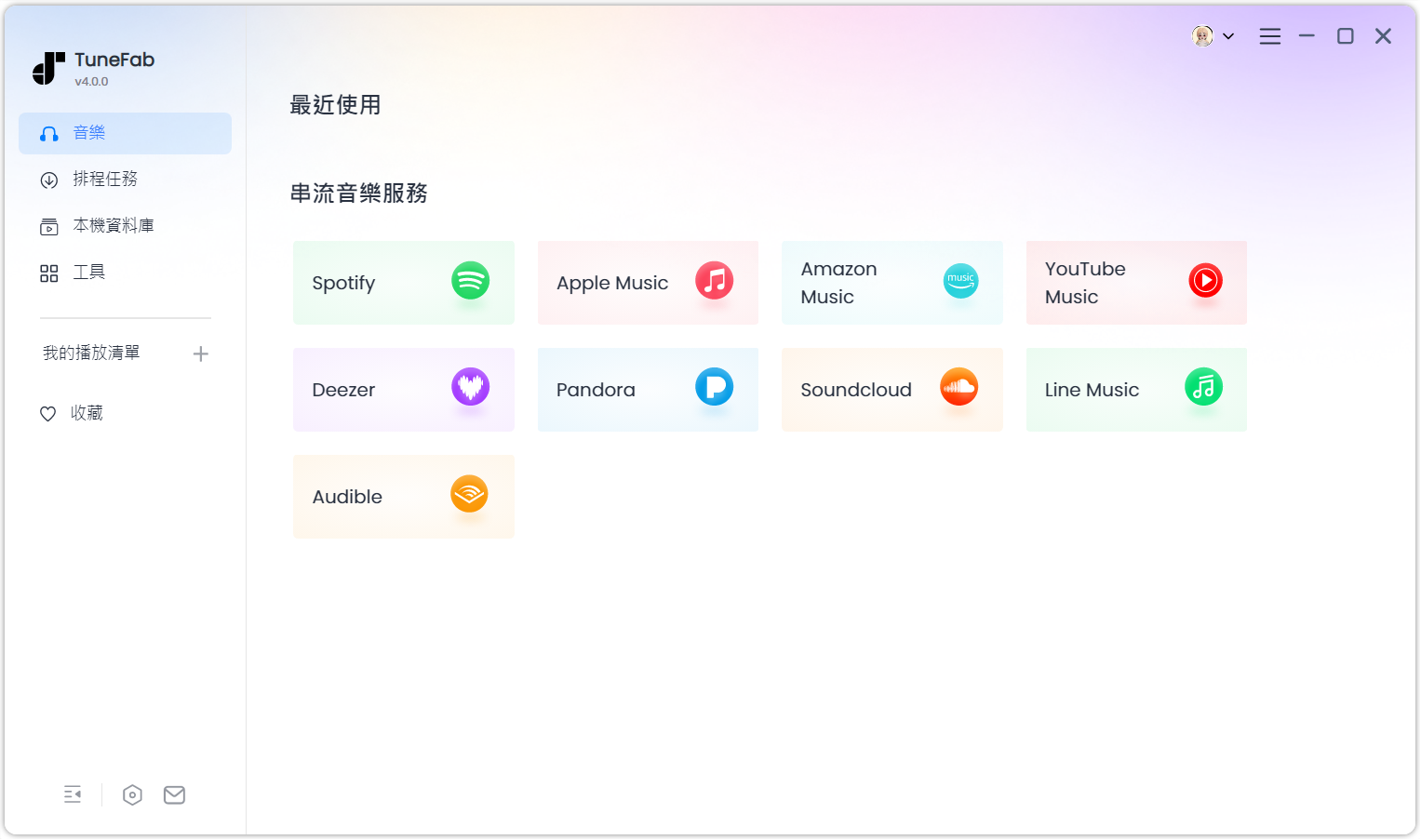Click the TuneFab logo
1421x840 pixels.
coord(48,67)
